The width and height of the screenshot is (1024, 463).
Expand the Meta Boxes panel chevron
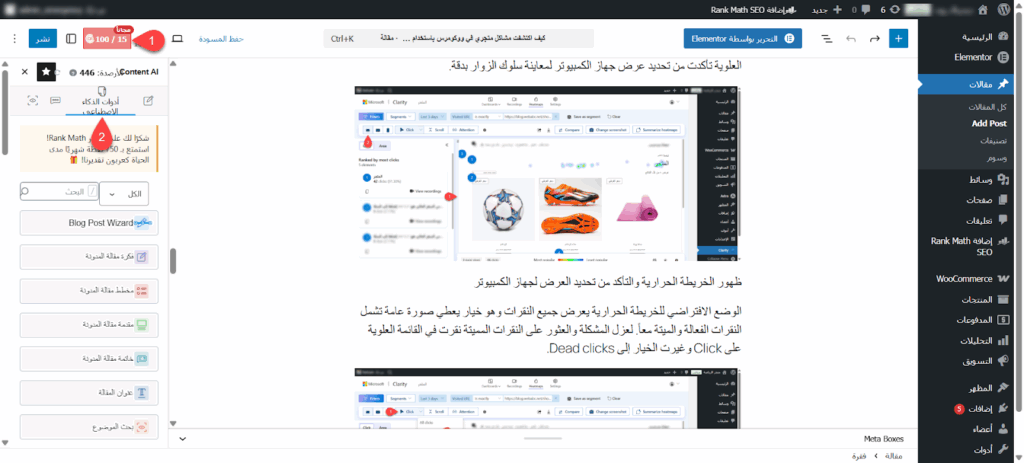[181, 438]
